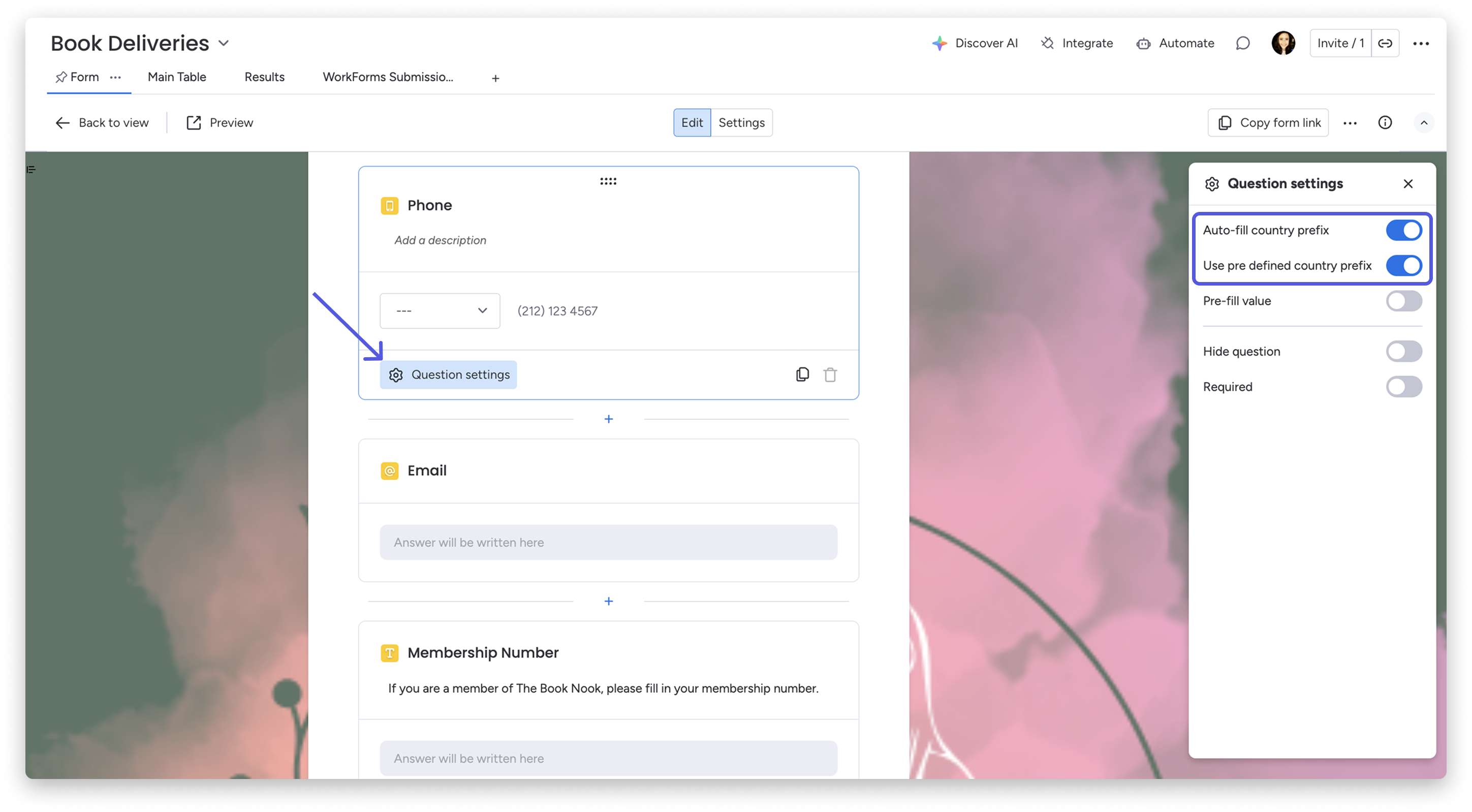Switch to WorkForms Submissio... tab
Image resolution: width=1472 pixels, height=812 pixels.
coord(387,77)
